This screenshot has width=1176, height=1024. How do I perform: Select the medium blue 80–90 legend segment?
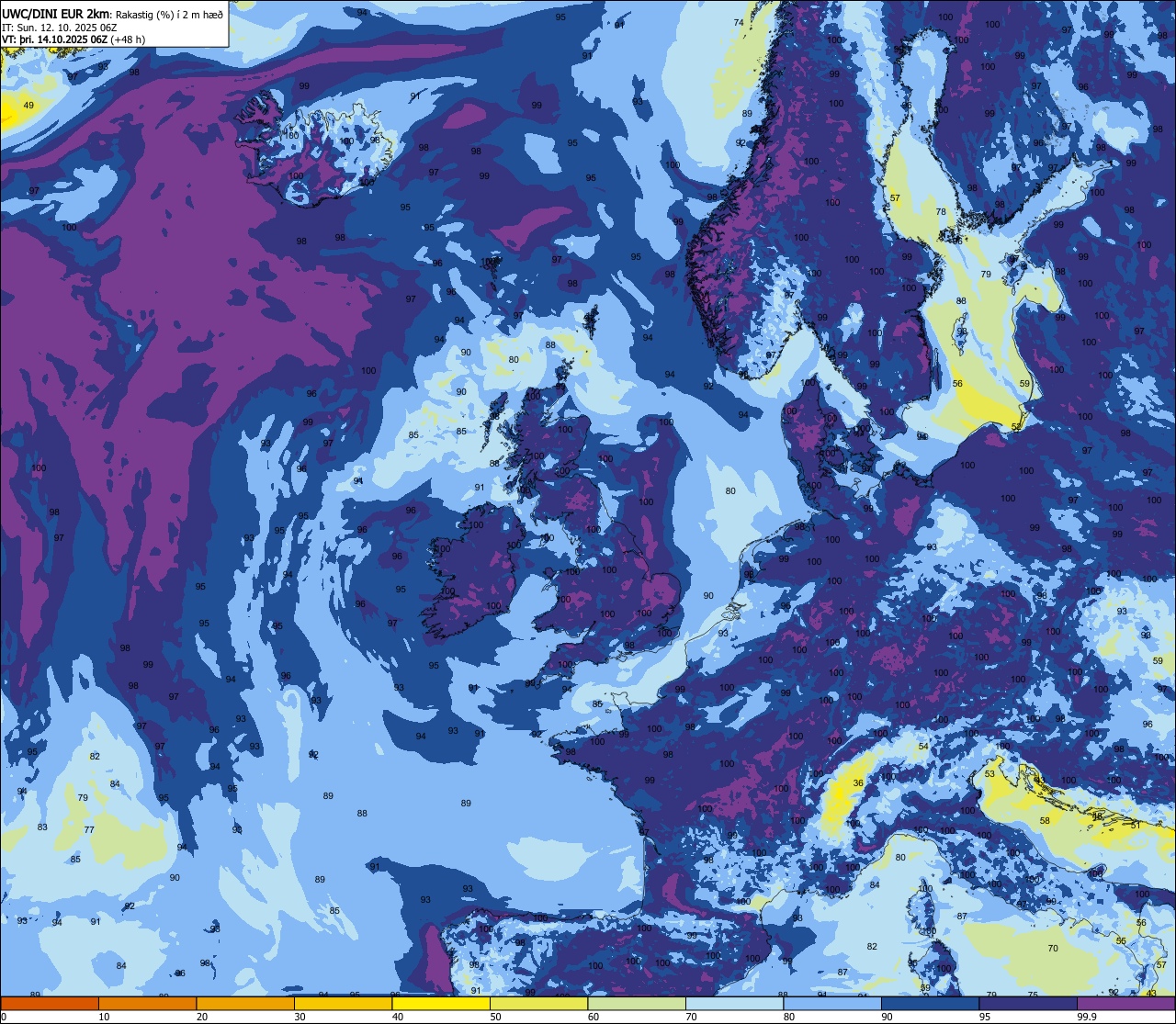click(x=832, y=1003)
